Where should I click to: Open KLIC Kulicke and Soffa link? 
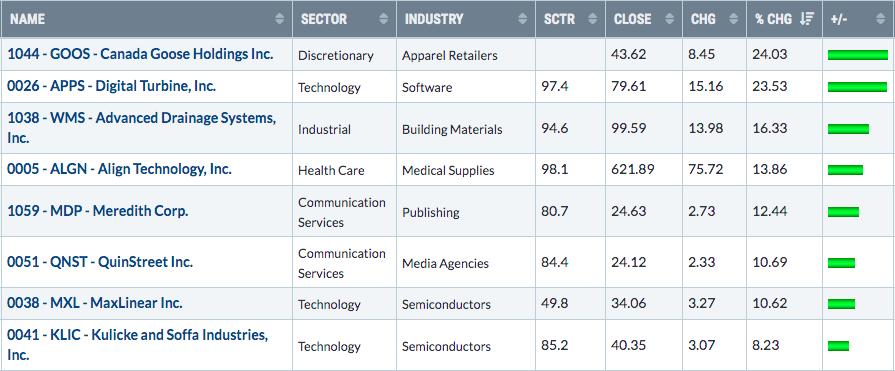point(138,344)
